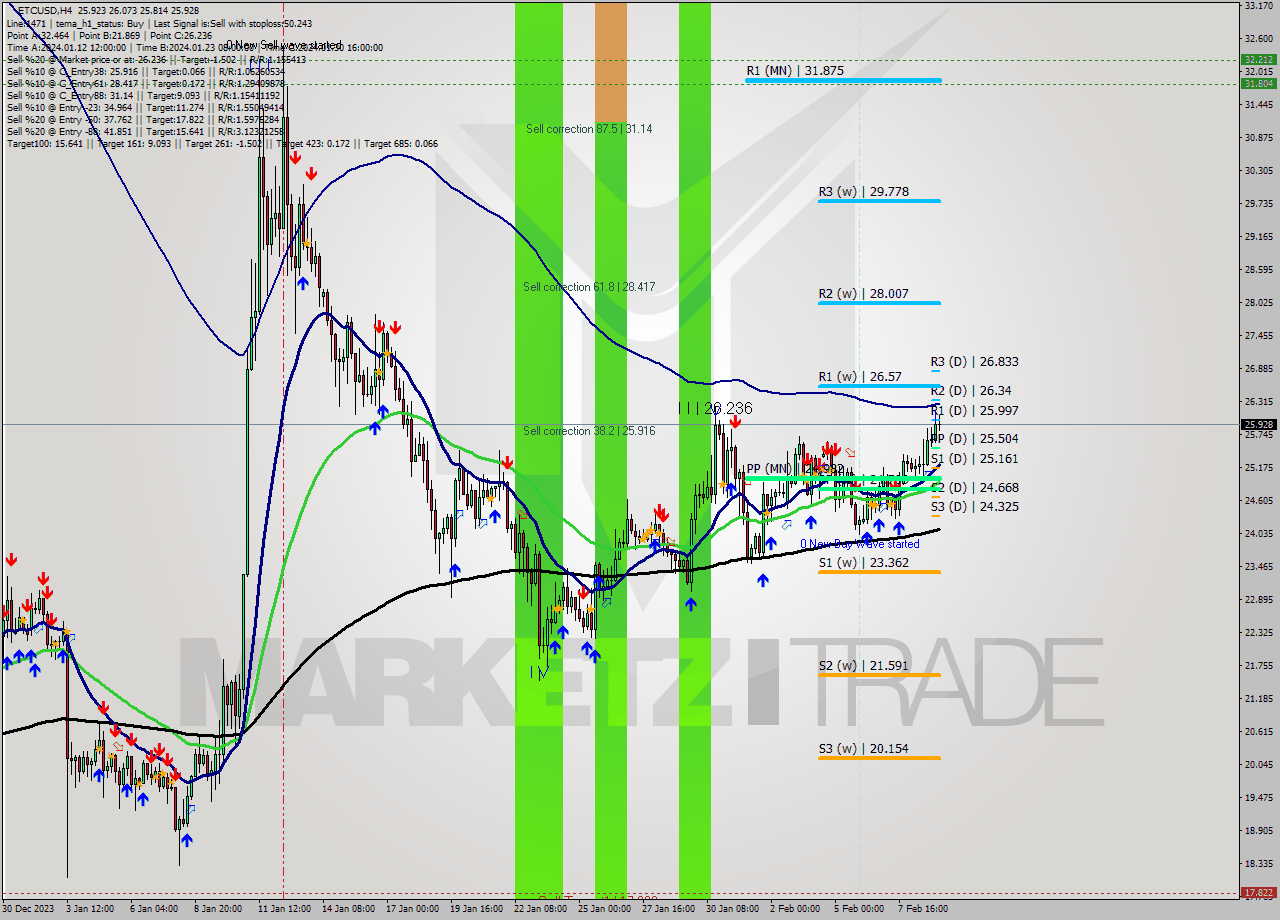
Task: Click the cyan R1 (MN) level line
Action: [843, 80]
